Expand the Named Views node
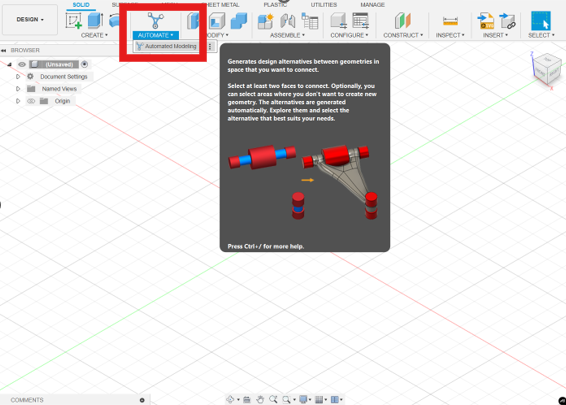 [18, 89]
